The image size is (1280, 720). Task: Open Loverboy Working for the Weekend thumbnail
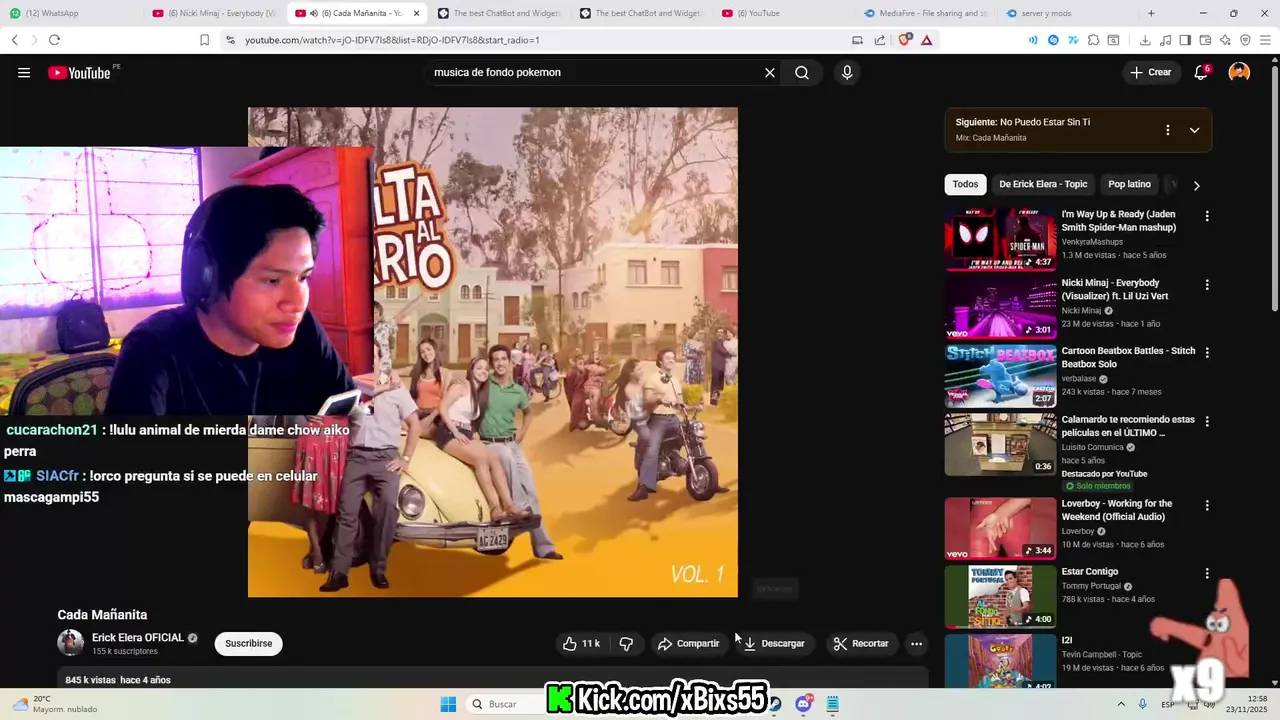click(x=1000, y=529)
